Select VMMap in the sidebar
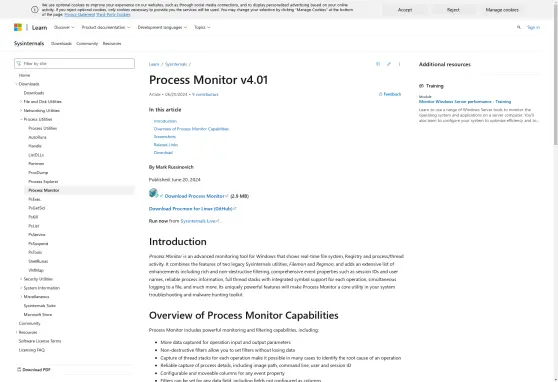This screenshot has width=558, height=382. 36,270
